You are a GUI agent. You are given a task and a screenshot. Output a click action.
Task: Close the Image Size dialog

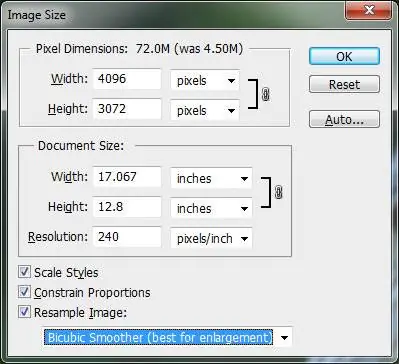point(369,11)
